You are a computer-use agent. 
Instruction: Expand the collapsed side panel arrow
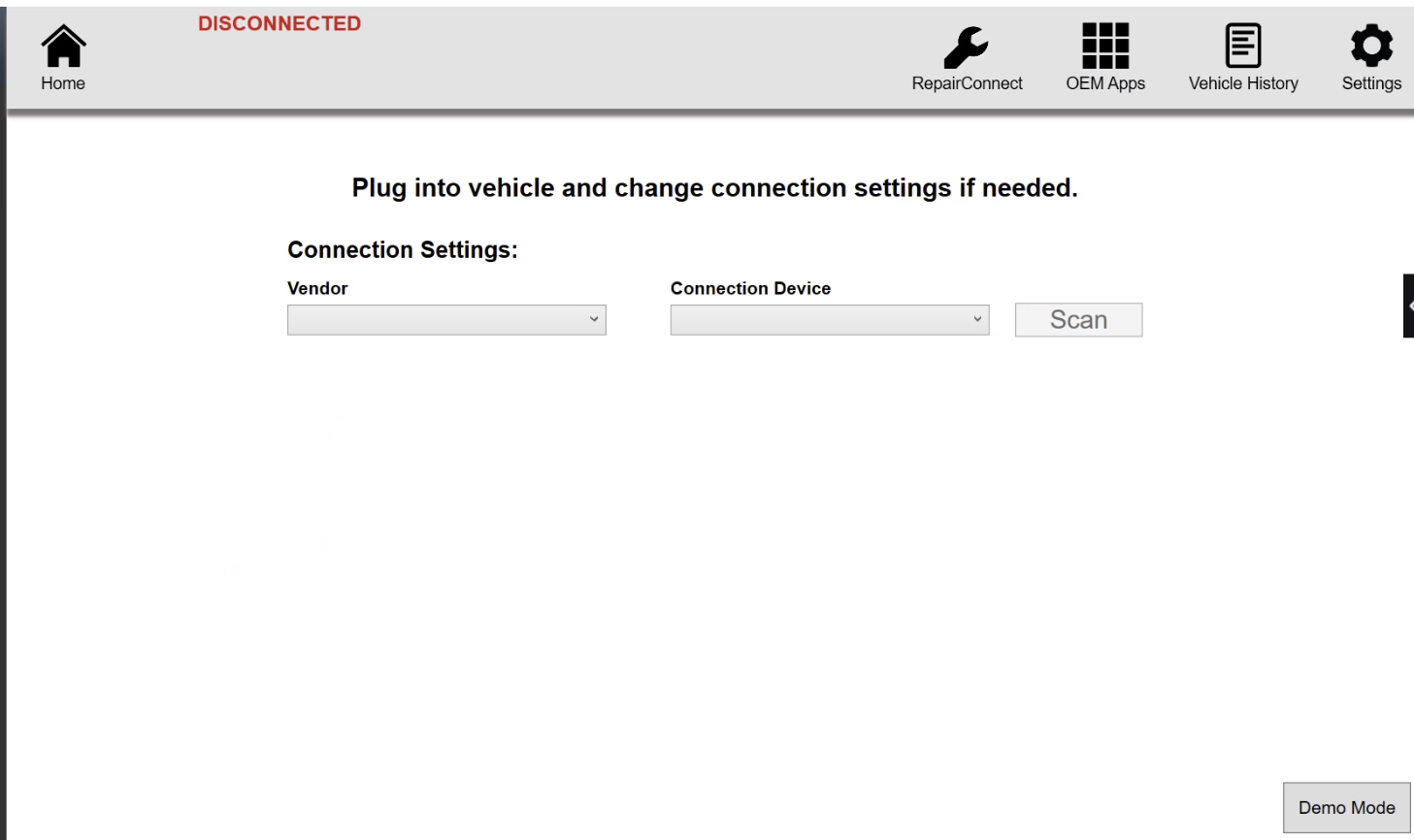(x=1409, y=306)
